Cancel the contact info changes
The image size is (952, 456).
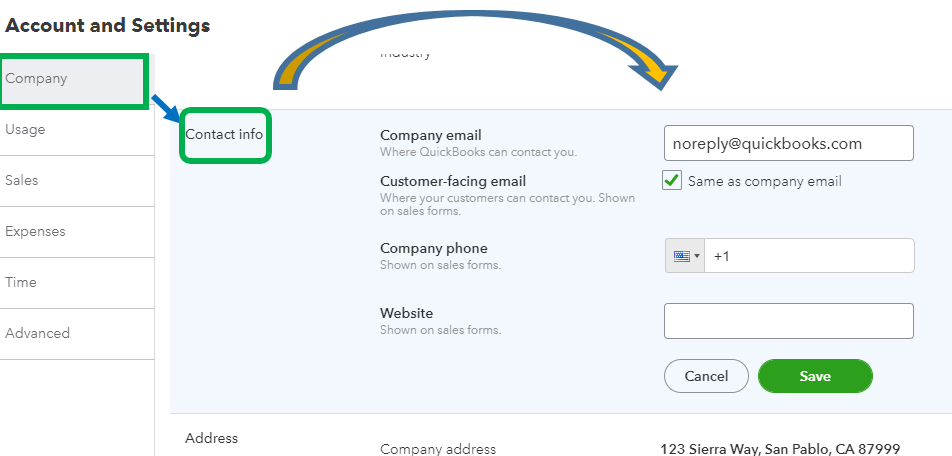(x=706, y=376)
